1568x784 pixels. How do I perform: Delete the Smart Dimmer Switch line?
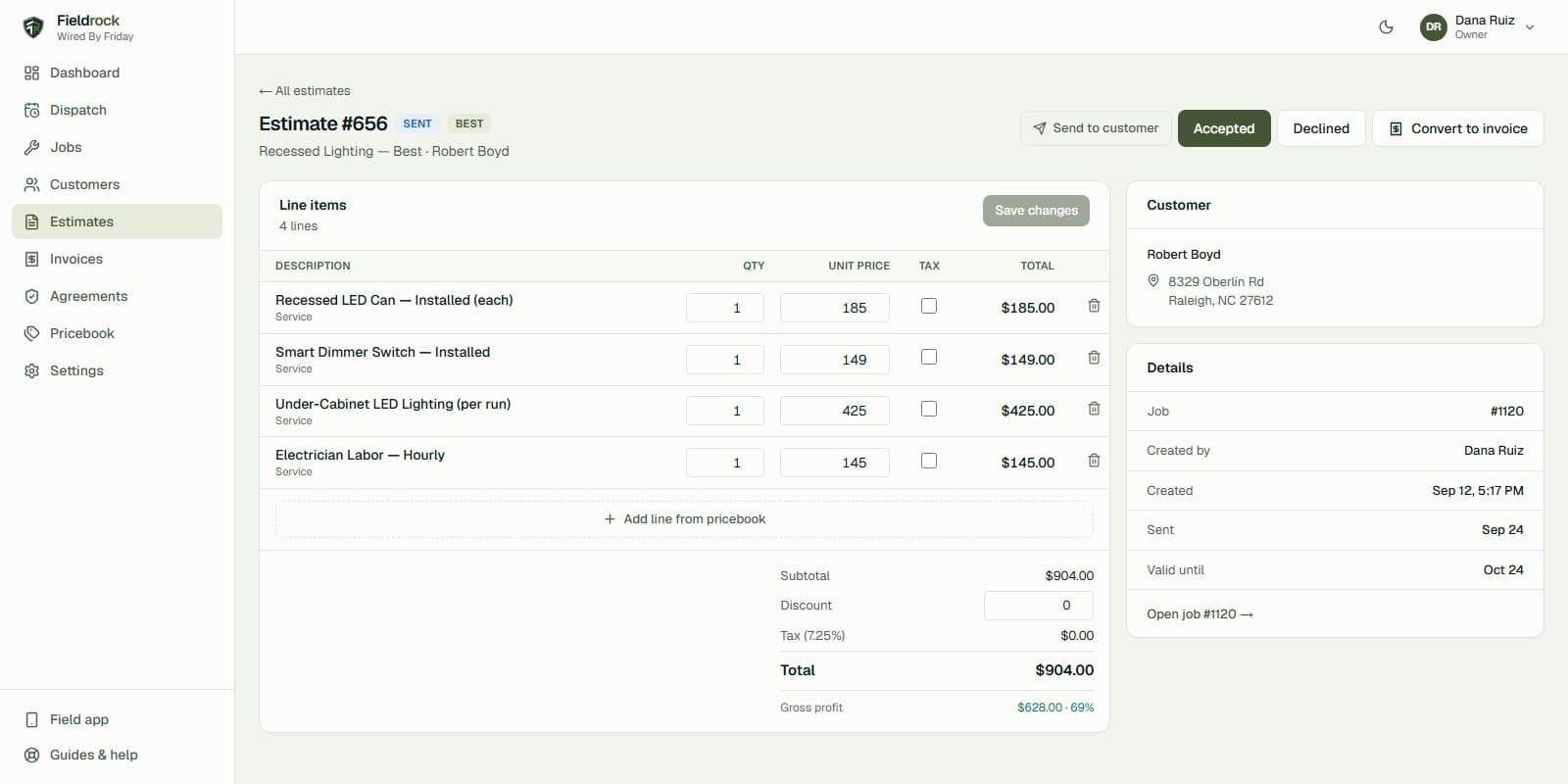click(1094, 358)
